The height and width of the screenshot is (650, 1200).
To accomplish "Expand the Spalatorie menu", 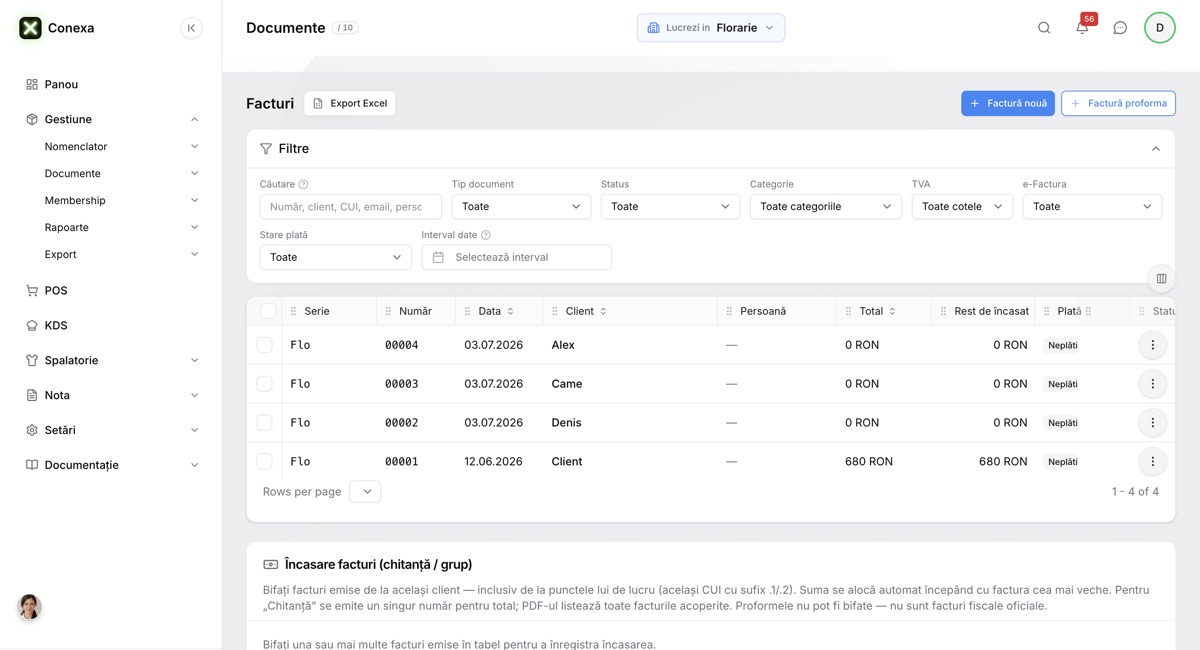I will pos(111,361).
